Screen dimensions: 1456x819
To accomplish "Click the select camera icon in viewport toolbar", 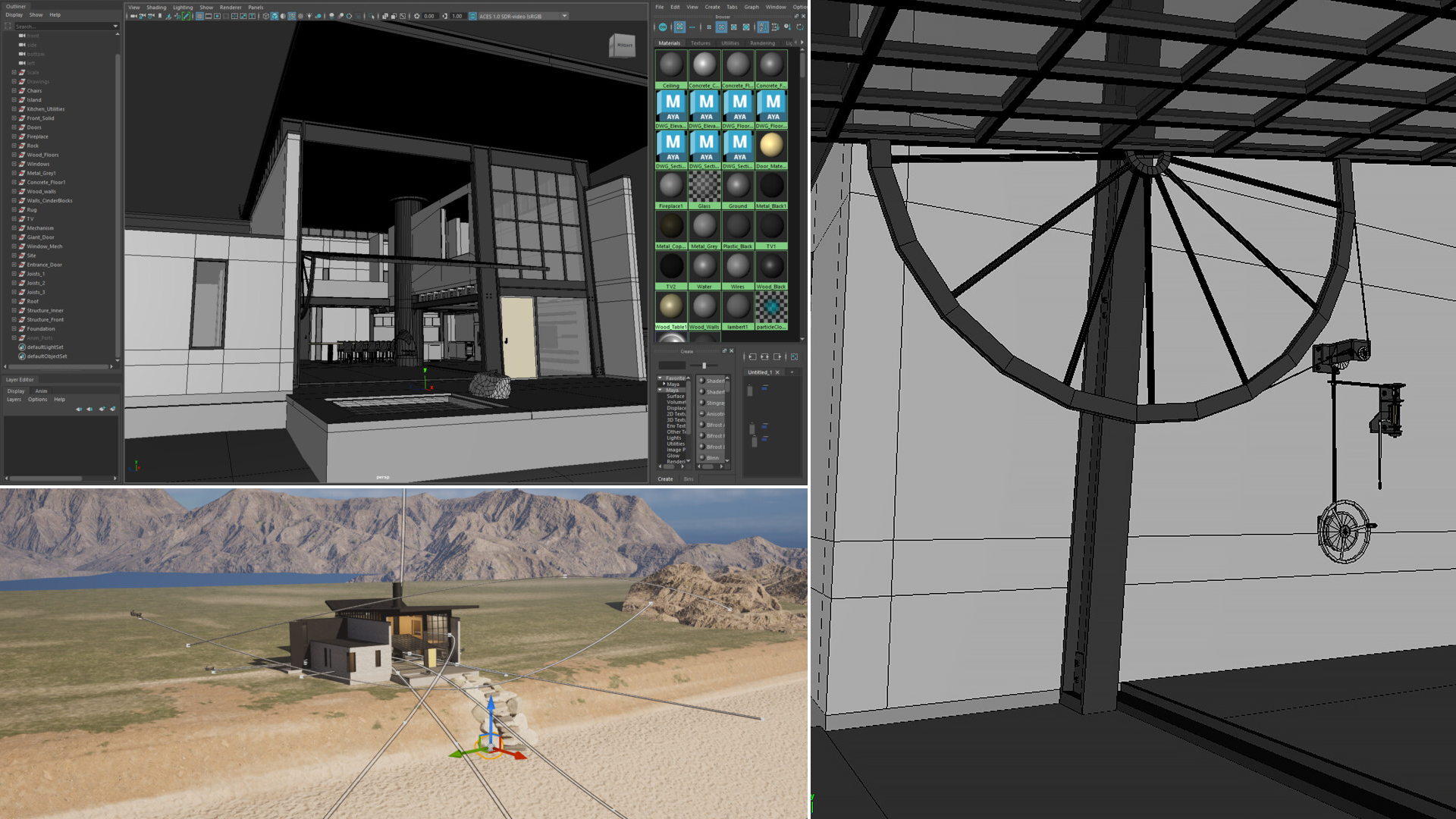I will [x=133, y=16].
